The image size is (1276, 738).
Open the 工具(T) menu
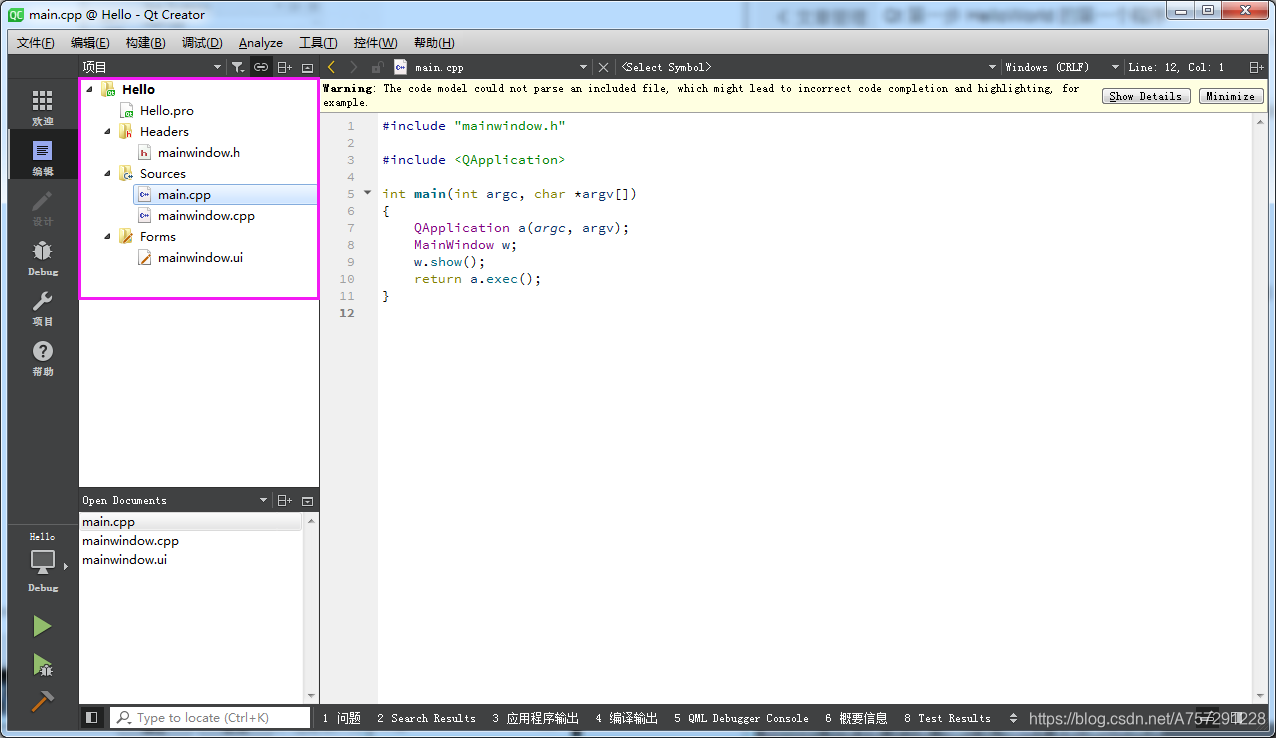click(318, 43)
